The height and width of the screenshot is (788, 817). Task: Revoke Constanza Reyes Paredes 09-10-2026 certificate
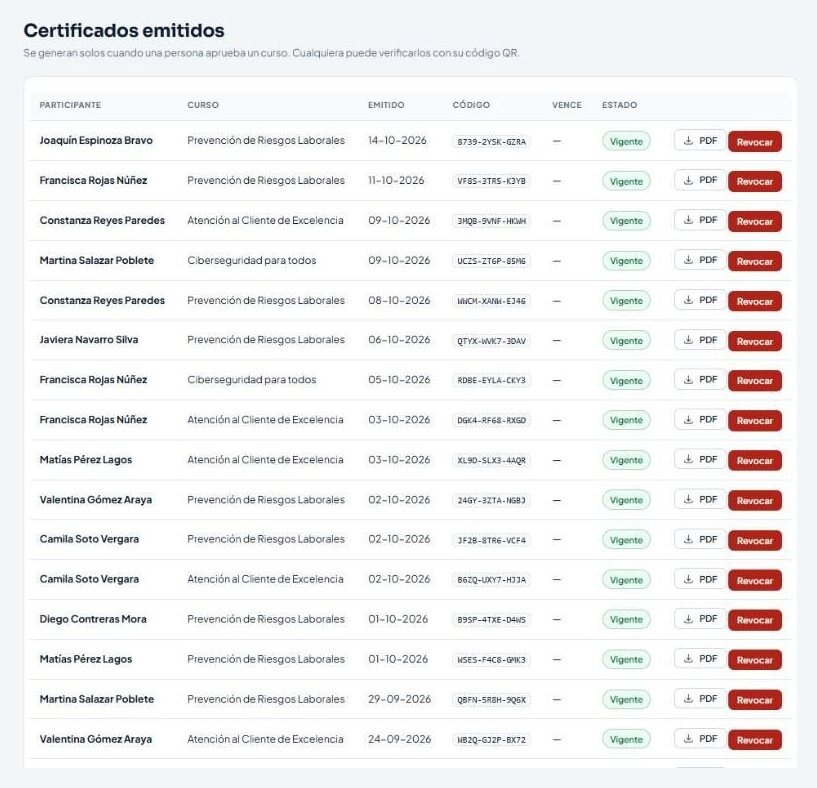click(x=754, y=221)
